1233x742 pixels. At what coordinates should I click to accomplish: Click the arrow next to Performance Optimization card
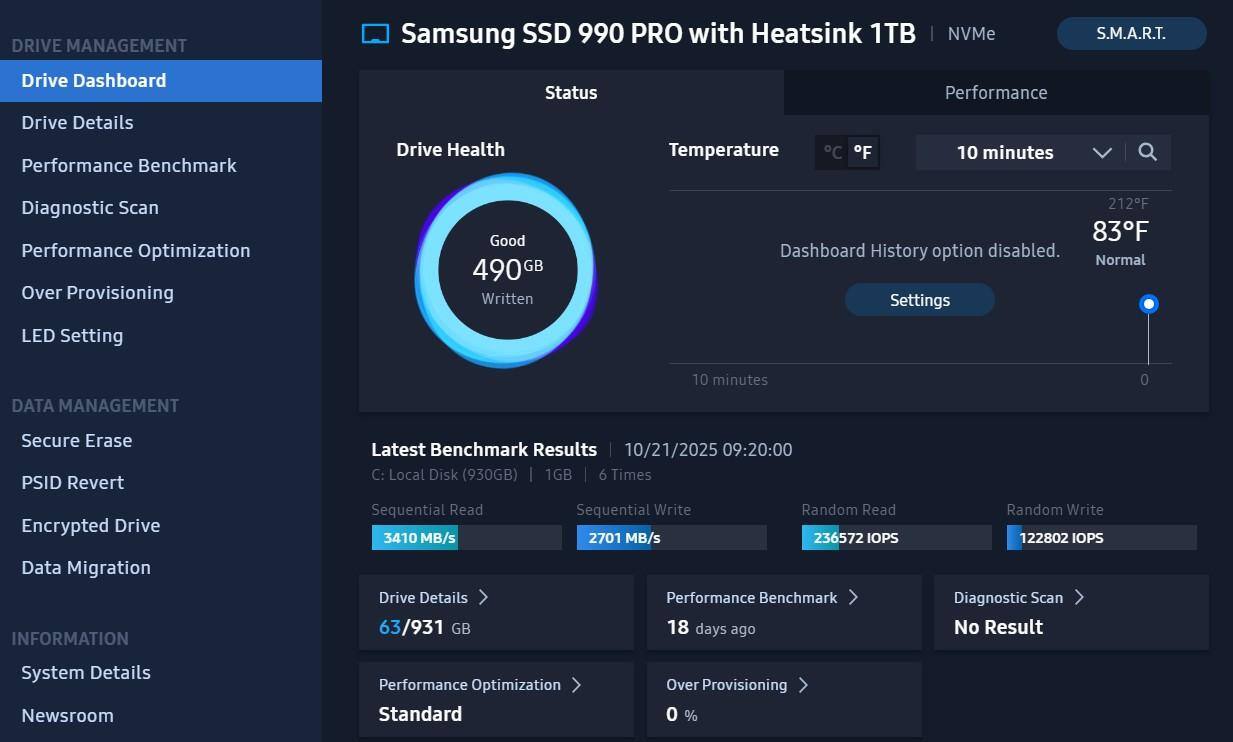point(576,684)
